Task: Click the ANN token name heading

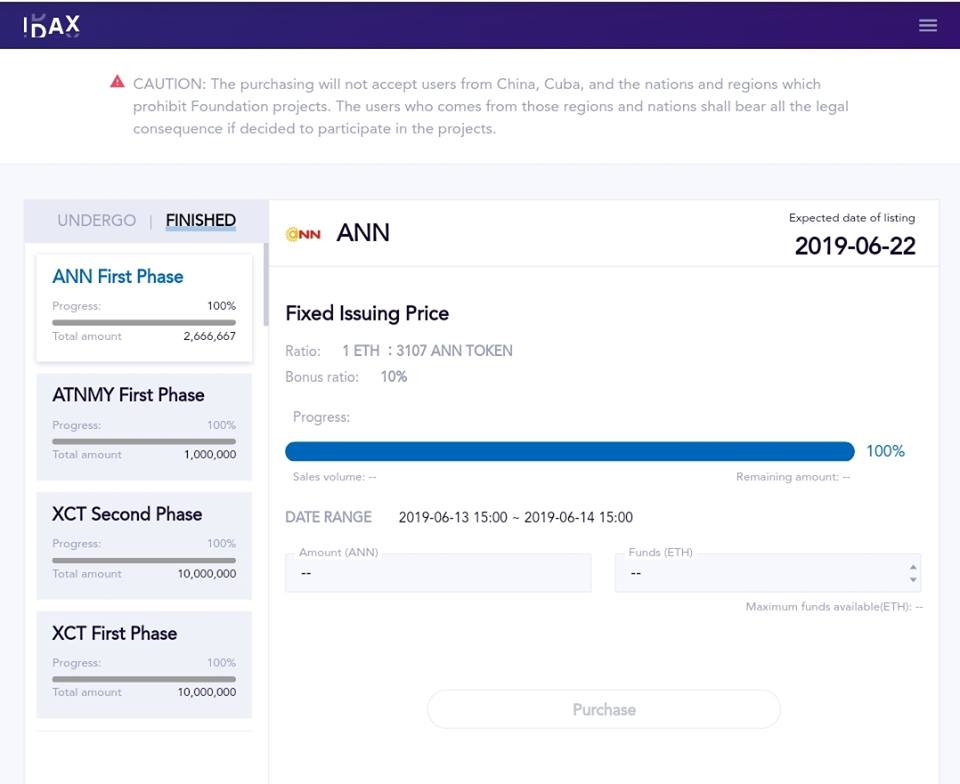Action: coord(363,233)
